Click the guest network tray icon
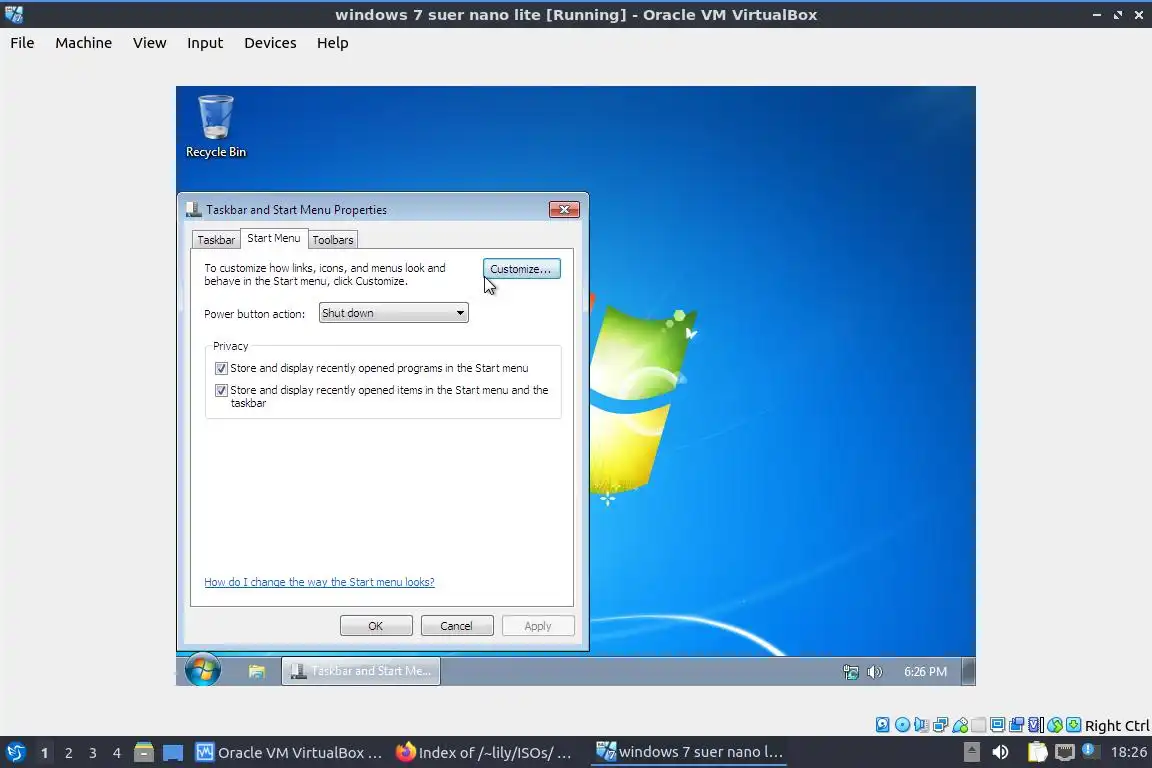 tap(851, 672)
